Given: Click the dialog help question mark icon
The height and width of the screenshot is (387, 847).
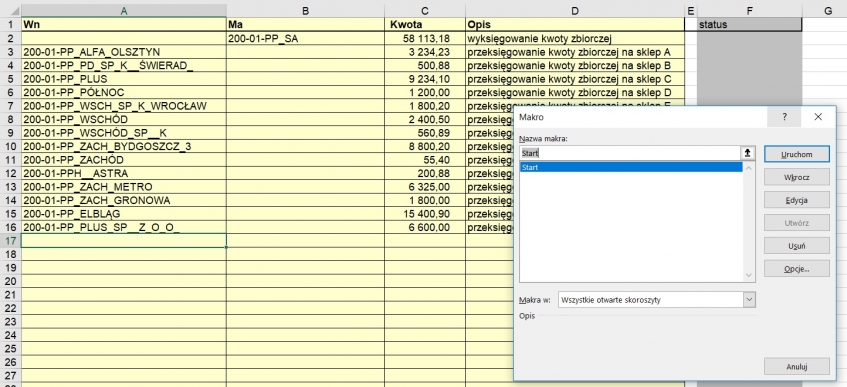Looking at the screenshot, I should pos(784,117).
